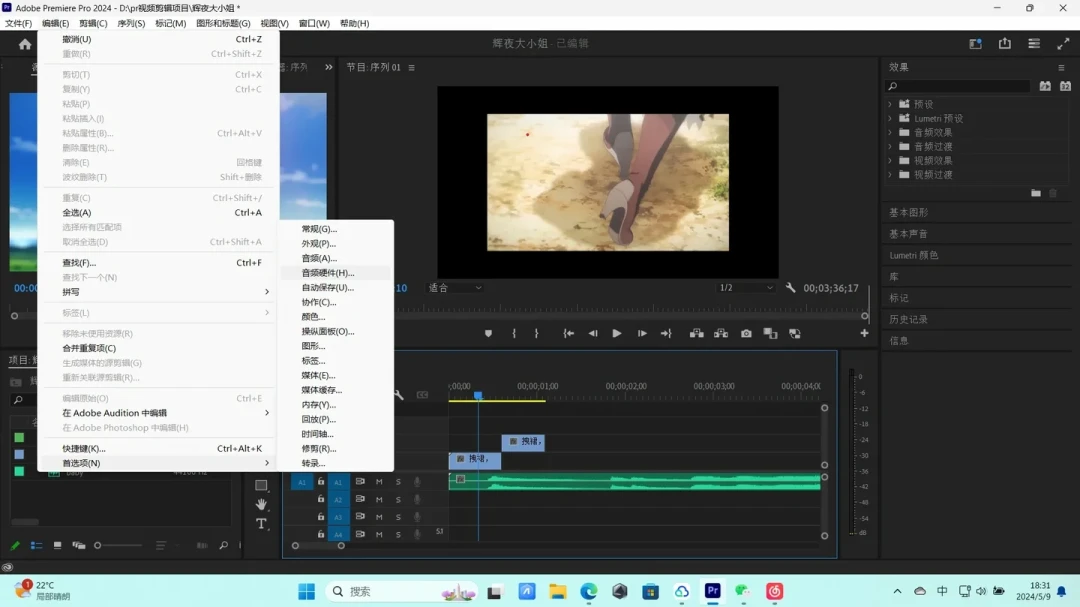The width and height of the screenshot is (1080, 607).
Task: Select the Hand tool
Action: (x=261, y=504)
